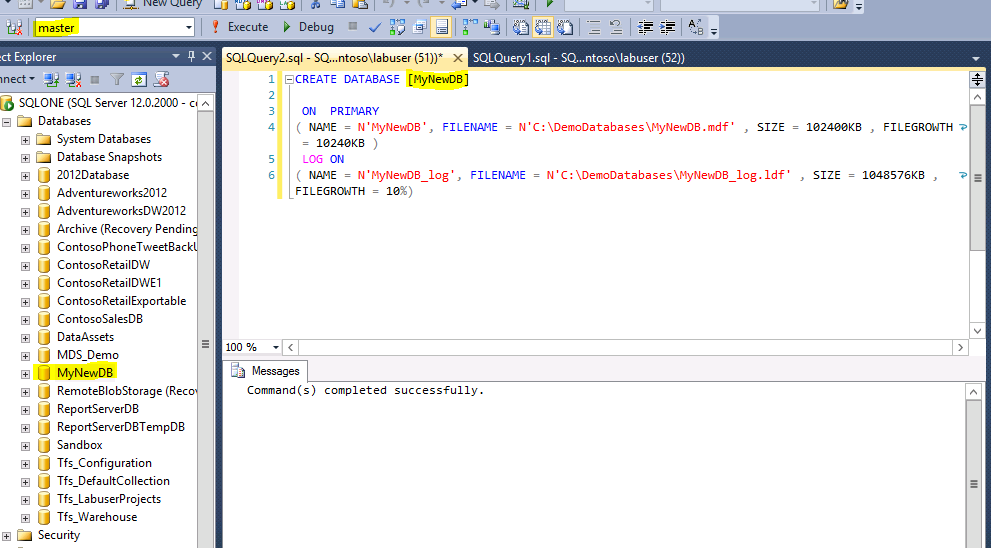Viewport: 991px width, 548px height.
Task: Switch to Results to Grid
Action: (x=543, y=27)
